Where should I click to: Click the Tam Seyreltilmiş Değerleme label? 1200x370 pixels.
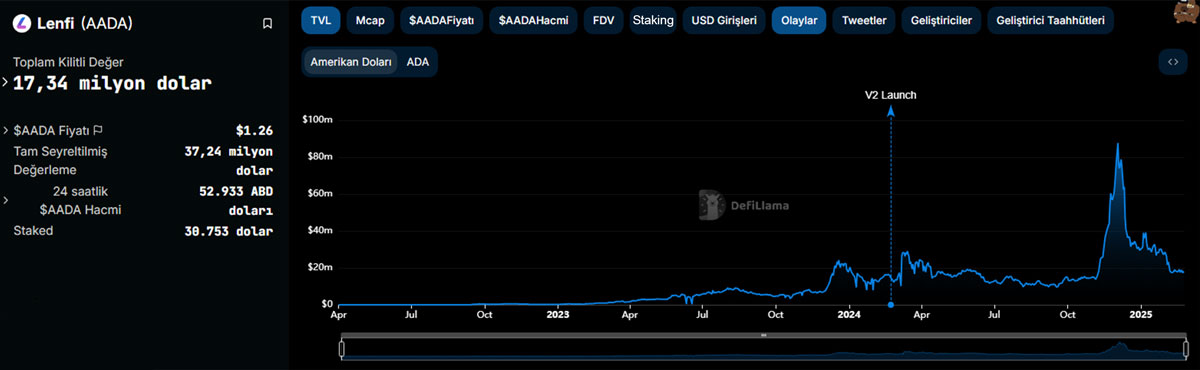60,161
